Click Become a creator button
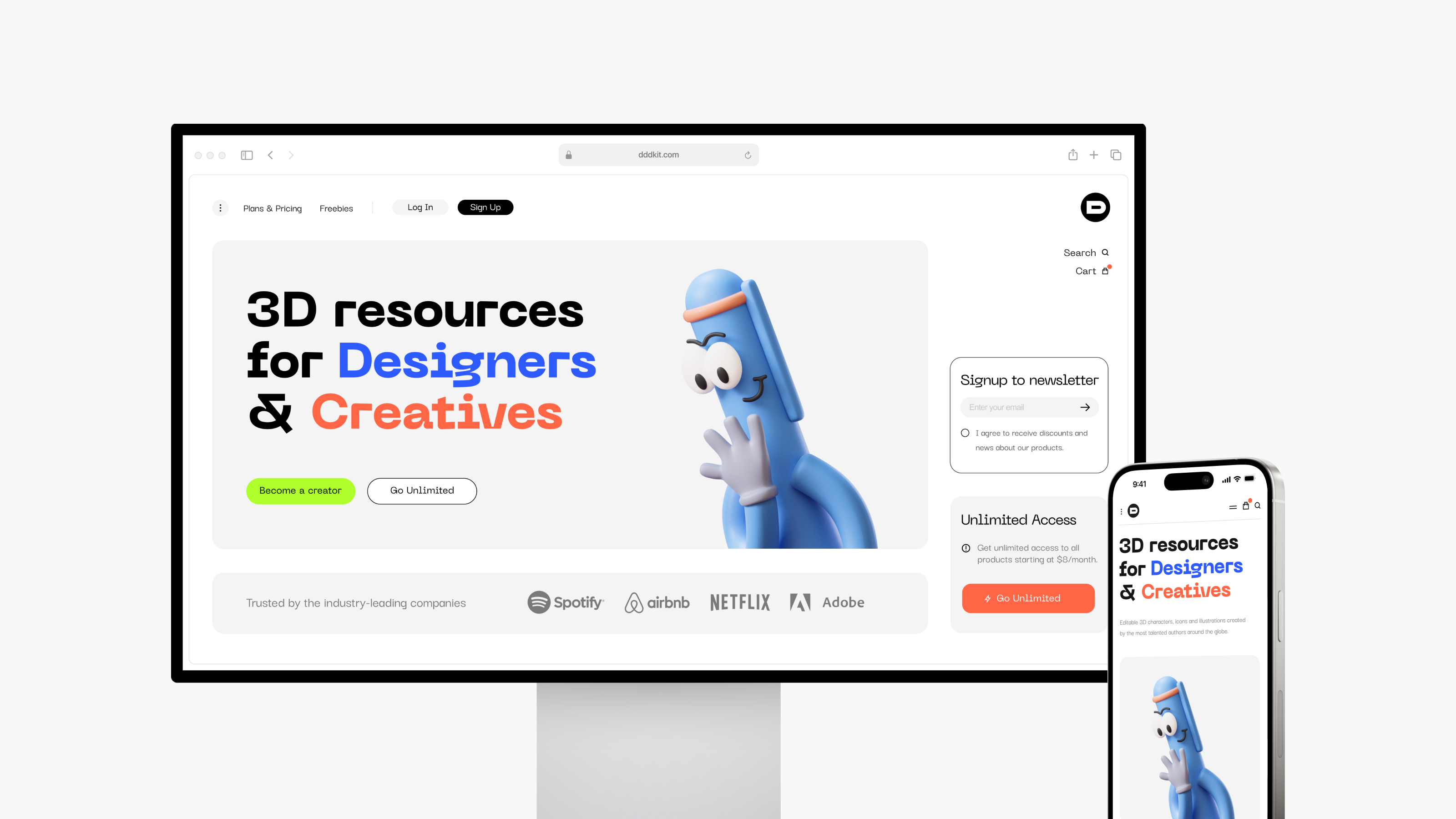Image resolution: width=1456 pixels, height=819 pixels. pyautogui.click(x=300, y=490)
